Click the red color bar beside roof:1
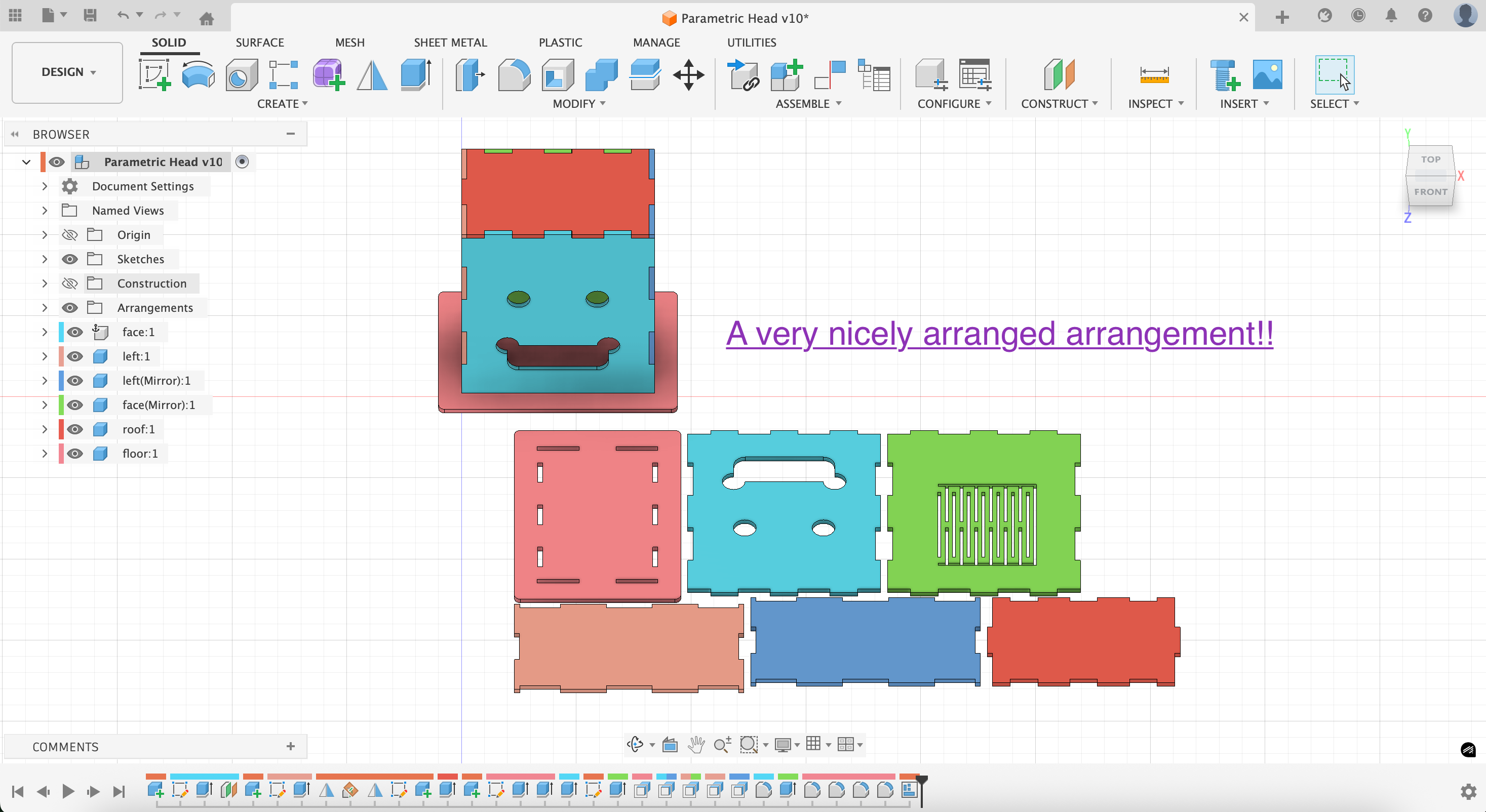 coord(61,429)
